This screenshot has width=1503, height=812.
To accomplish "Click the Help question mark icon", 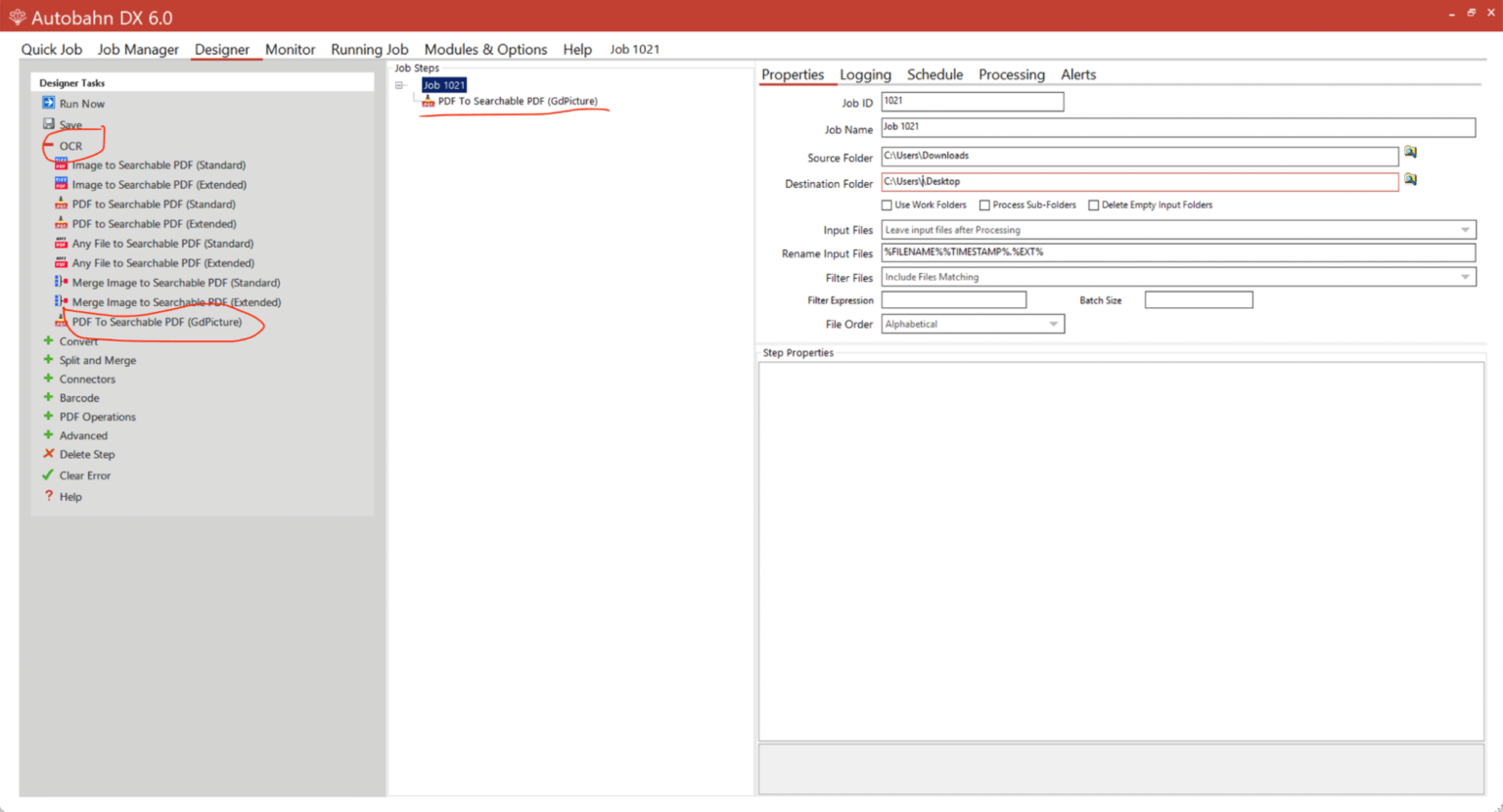I will tap(49, 496).
